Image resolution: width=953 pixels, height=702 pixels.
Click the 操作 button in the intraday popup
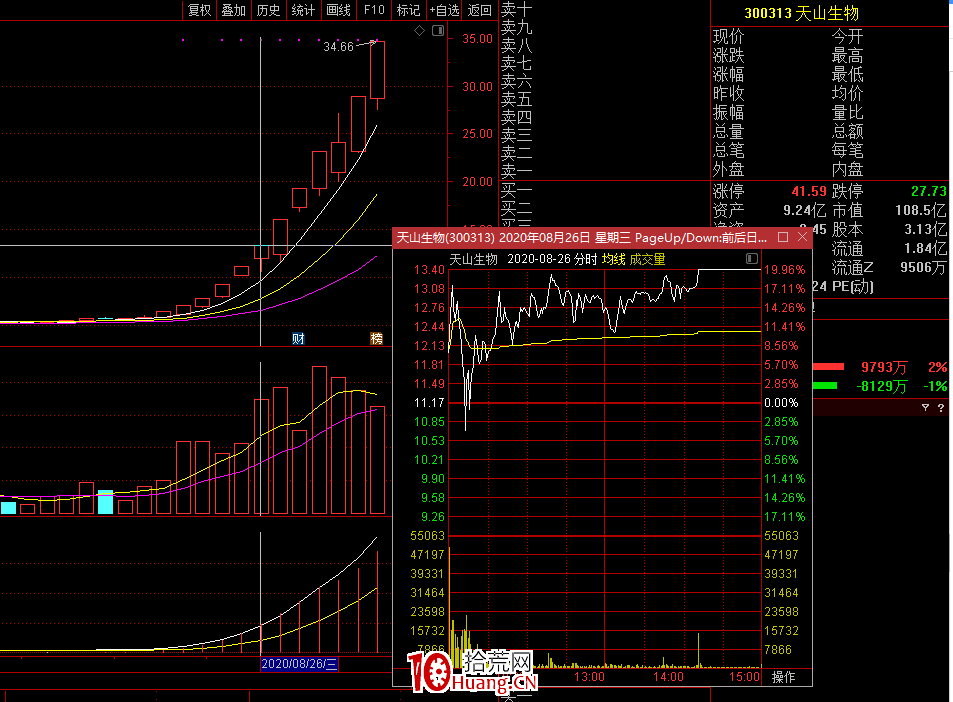[783, 677]
